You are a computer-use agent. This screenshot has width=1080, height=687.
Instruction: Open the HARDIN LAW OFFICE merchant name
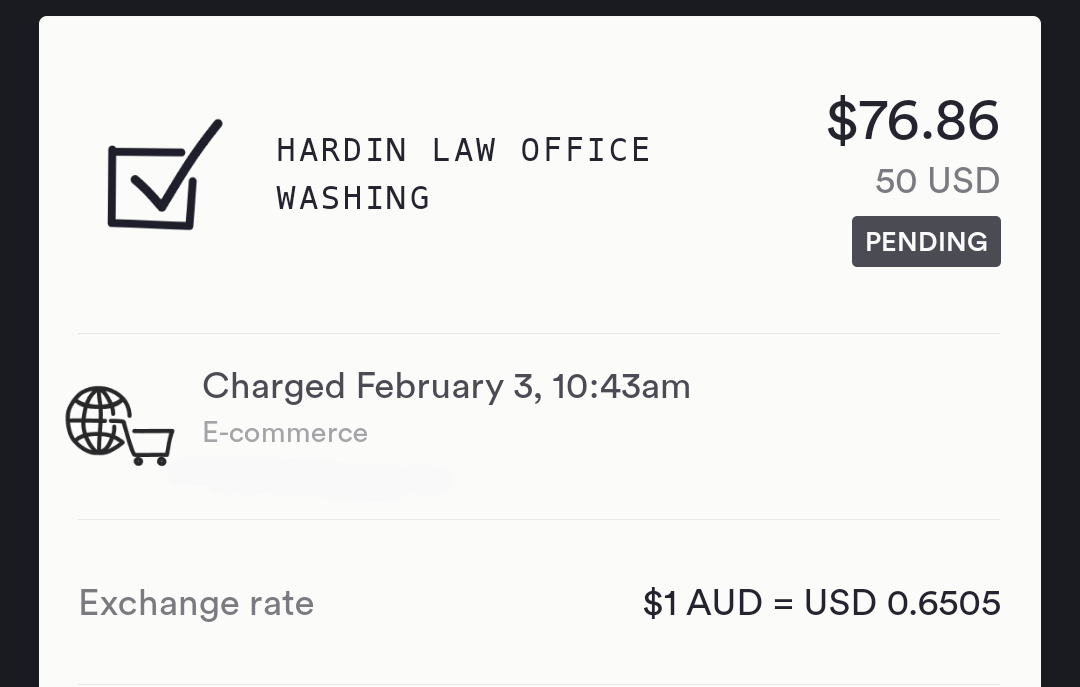point(463,150)
